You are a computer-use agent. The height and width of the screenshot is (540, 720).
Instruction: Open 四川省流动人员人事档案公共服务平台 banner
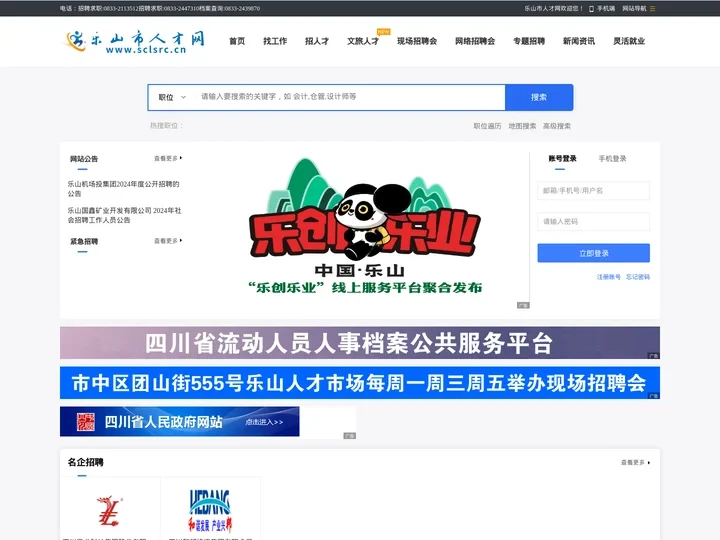tap(360, 343)
